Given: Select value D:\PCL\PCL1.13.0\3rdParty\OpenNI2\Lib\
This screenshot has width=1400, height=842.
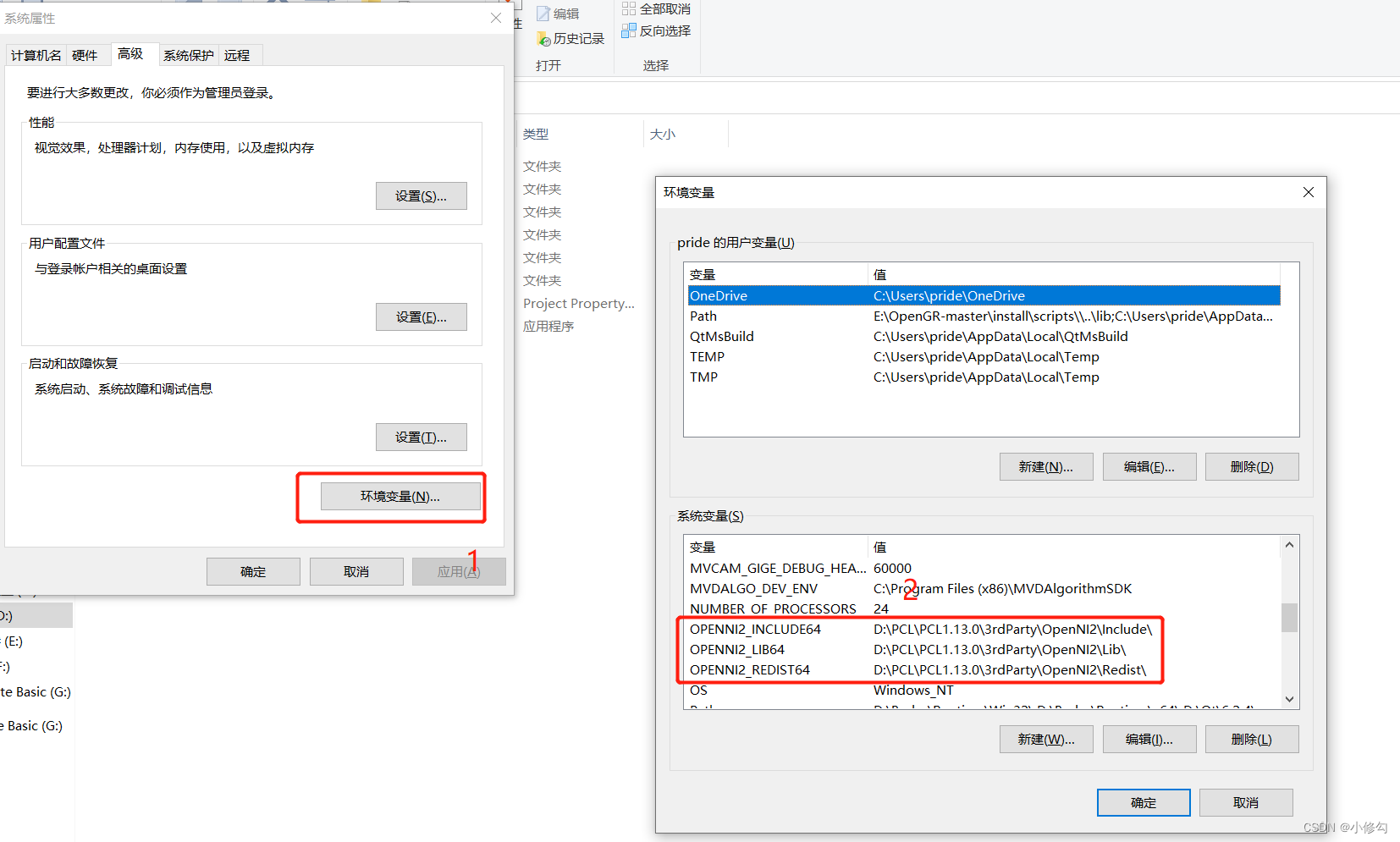Looking at the screenshot, I should (x=1000, y=649).
